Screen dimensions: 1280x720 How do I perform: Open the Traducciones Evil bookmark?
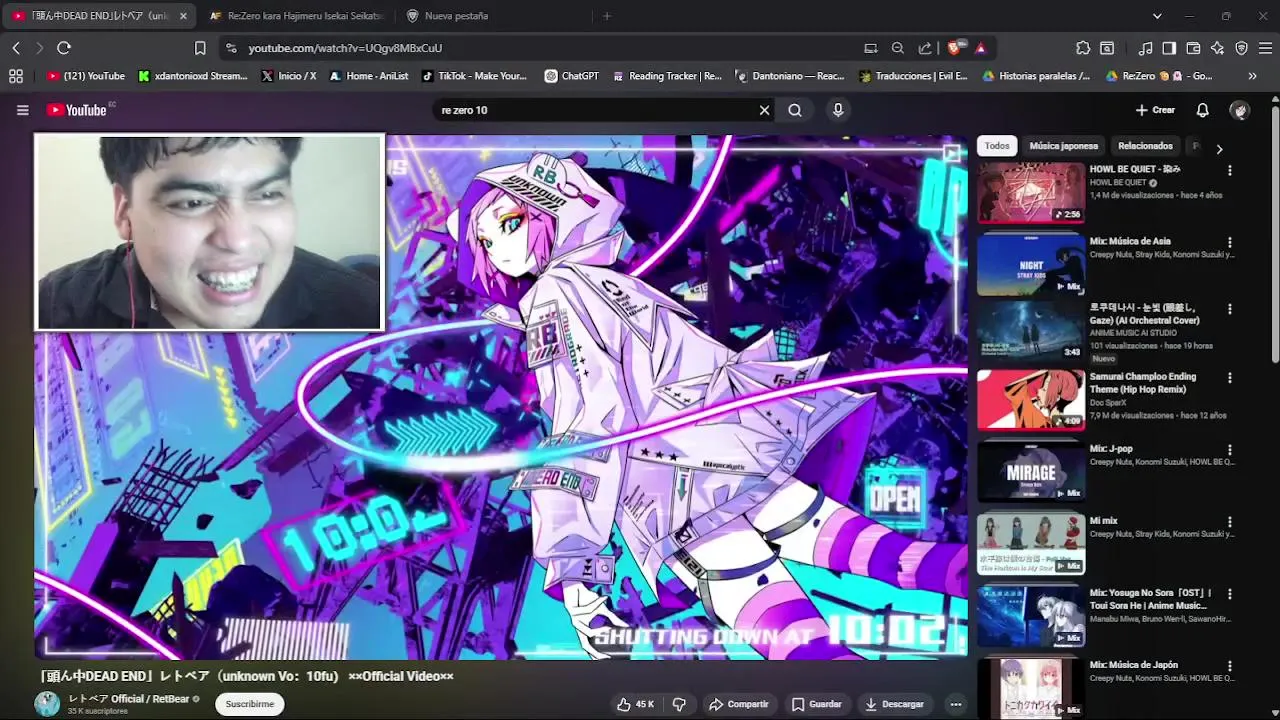click(915, 76)
